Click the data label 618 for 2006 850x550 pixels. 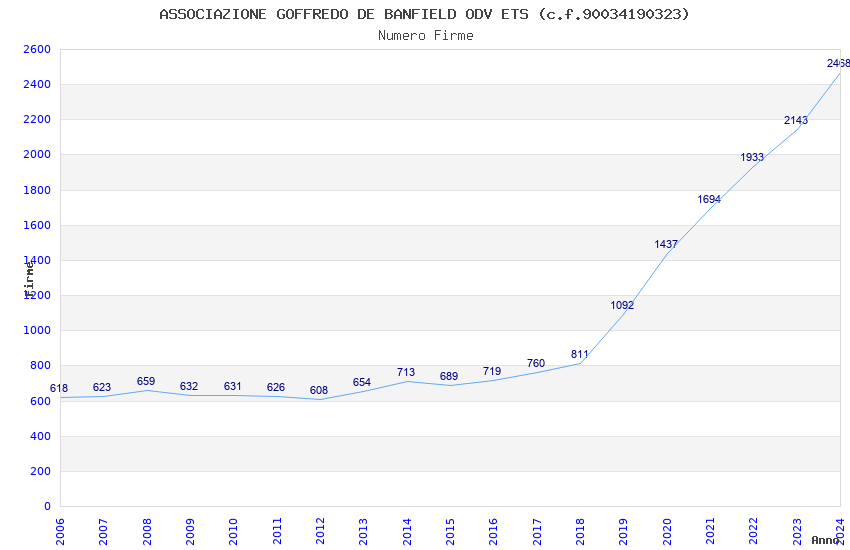coord(59,388)
